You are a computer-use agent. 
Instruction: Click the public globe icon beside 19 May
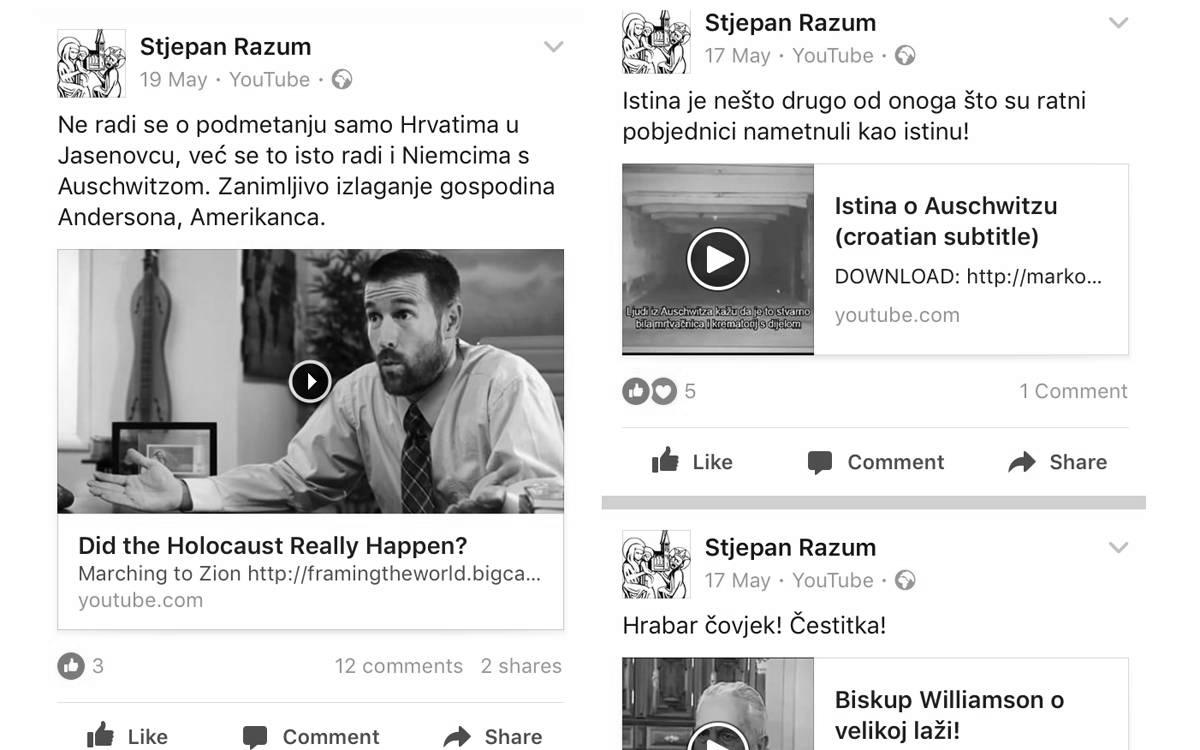coord(342,79)
